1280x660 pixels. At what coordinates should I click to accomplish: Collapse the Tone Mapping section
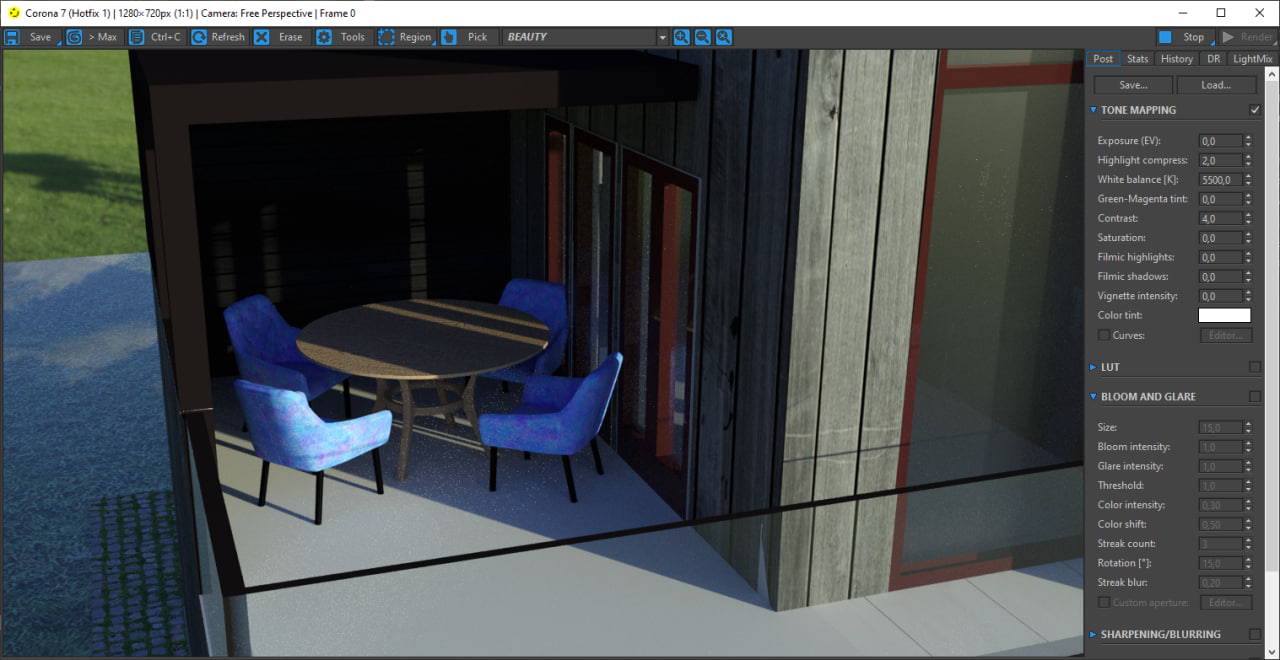click(1093, 110)
